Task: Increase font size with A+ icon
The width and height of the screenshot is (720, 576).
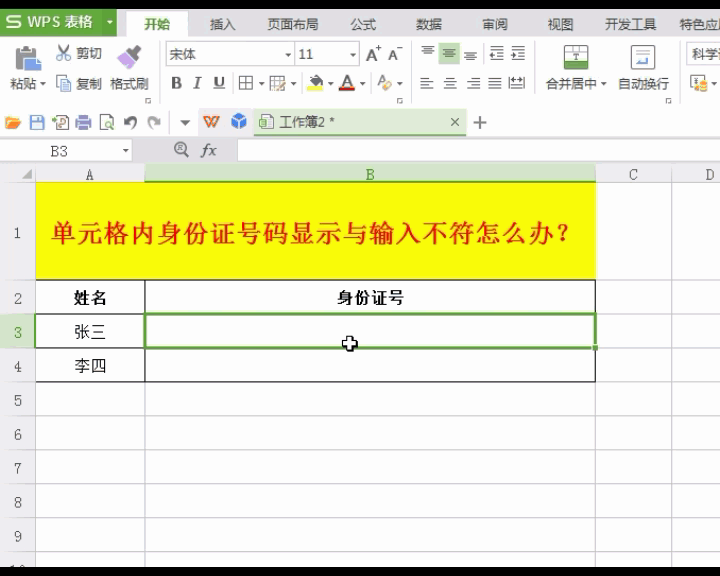Action: (373, 54)
